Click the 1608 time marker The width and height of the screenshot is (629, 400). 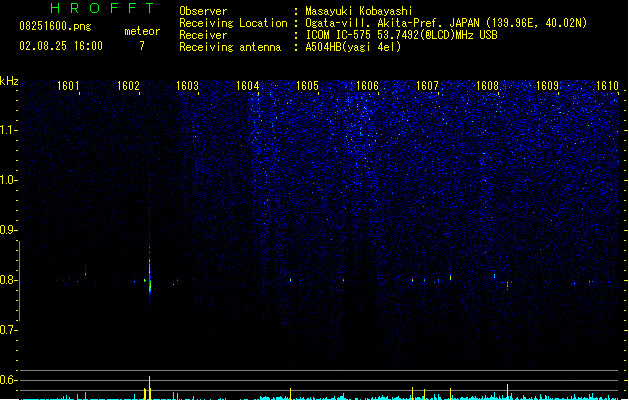pos(487,86)
